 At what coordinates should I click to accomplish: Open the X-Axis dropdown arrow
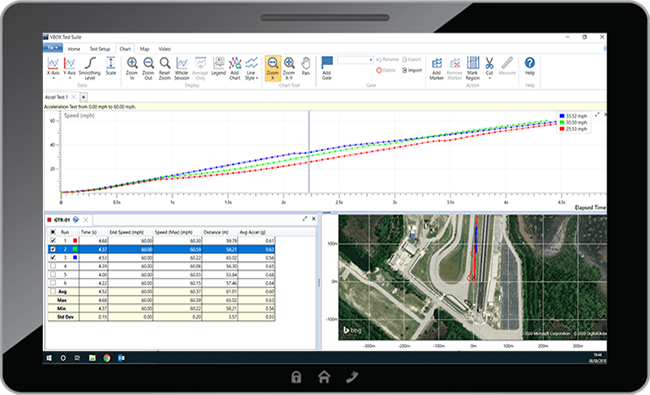pos(53,78)
